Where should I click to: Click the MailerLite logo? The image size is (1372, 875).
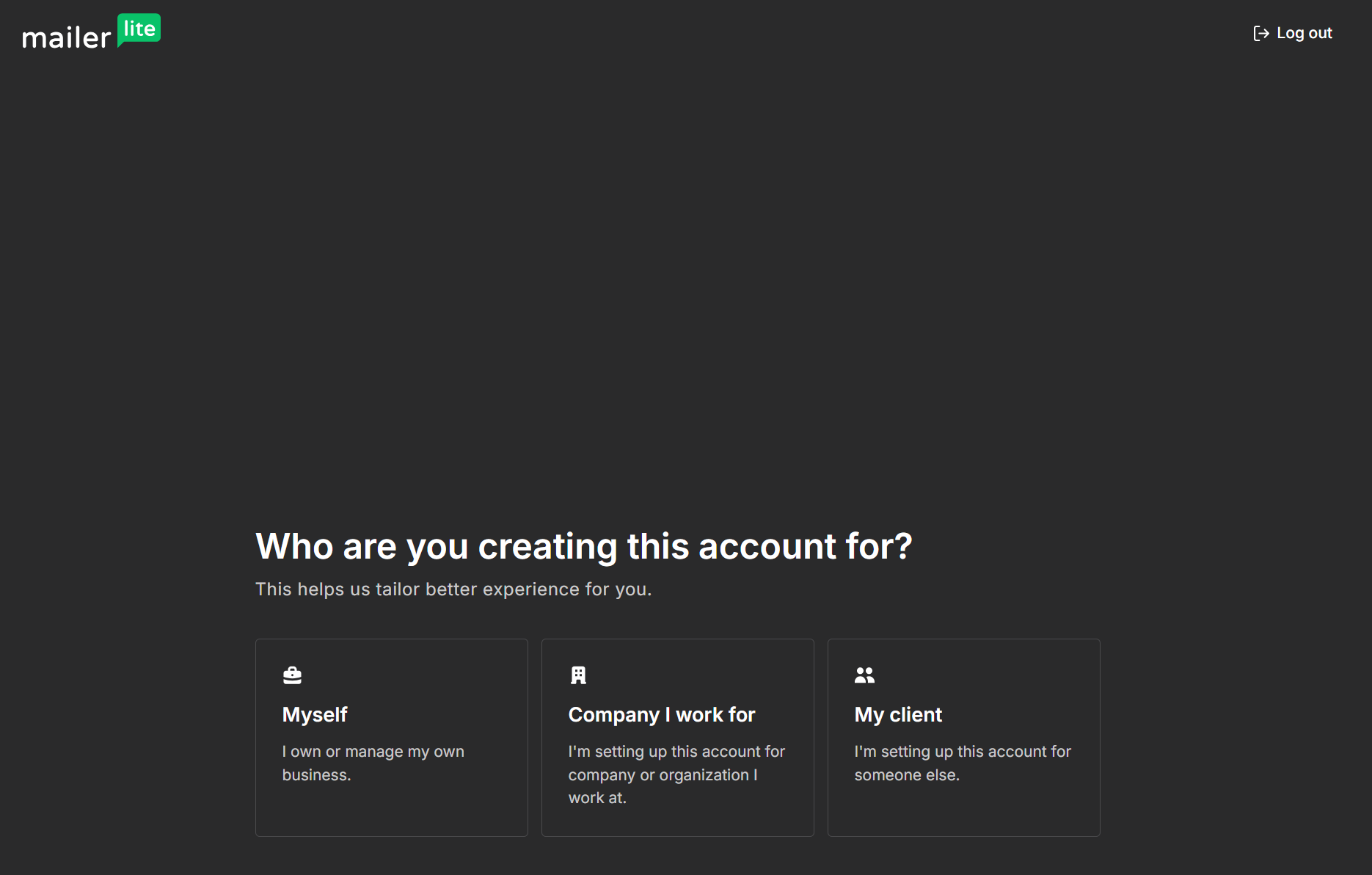(x=91, y=32)
